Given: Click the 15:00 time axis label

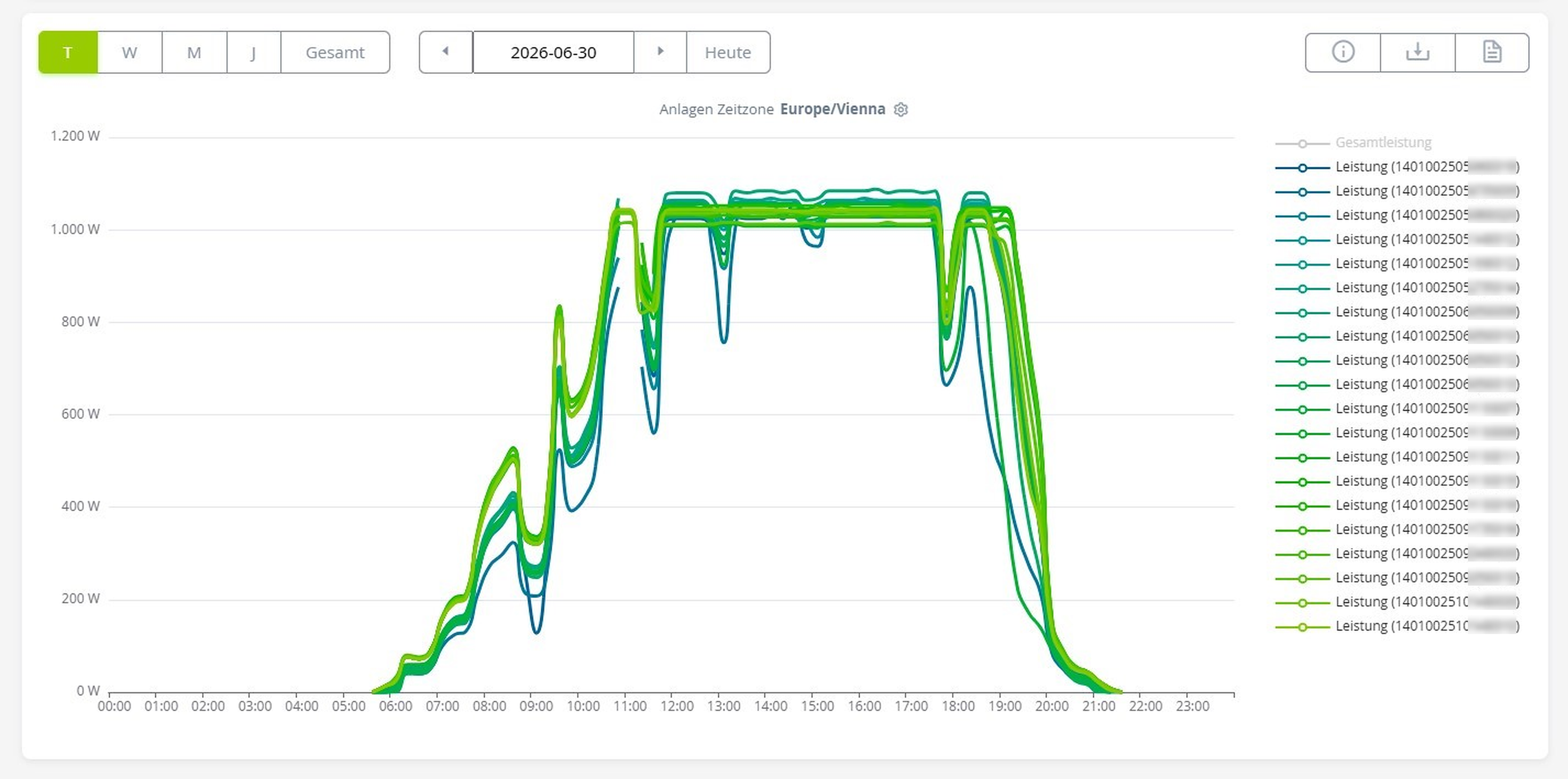Looking at the screenshot, I should (818, 707).
